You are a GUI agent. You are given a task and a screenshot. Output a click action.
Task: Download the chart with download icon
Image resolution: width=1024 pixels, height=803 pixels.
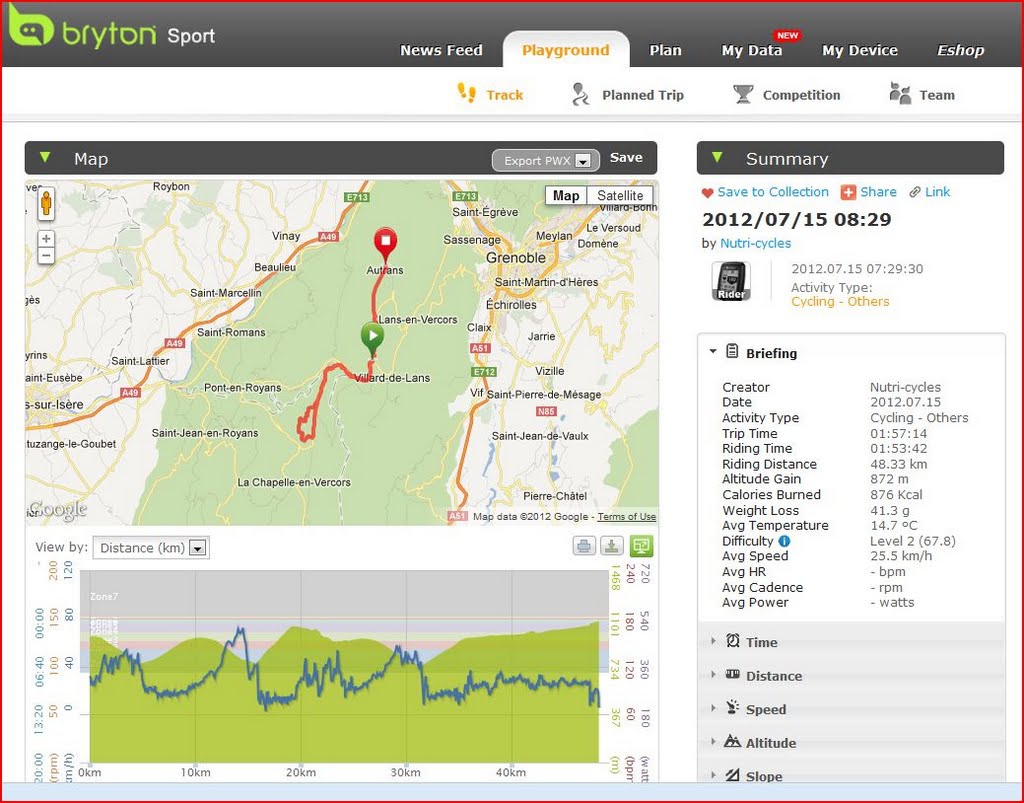tap(612, 546)
